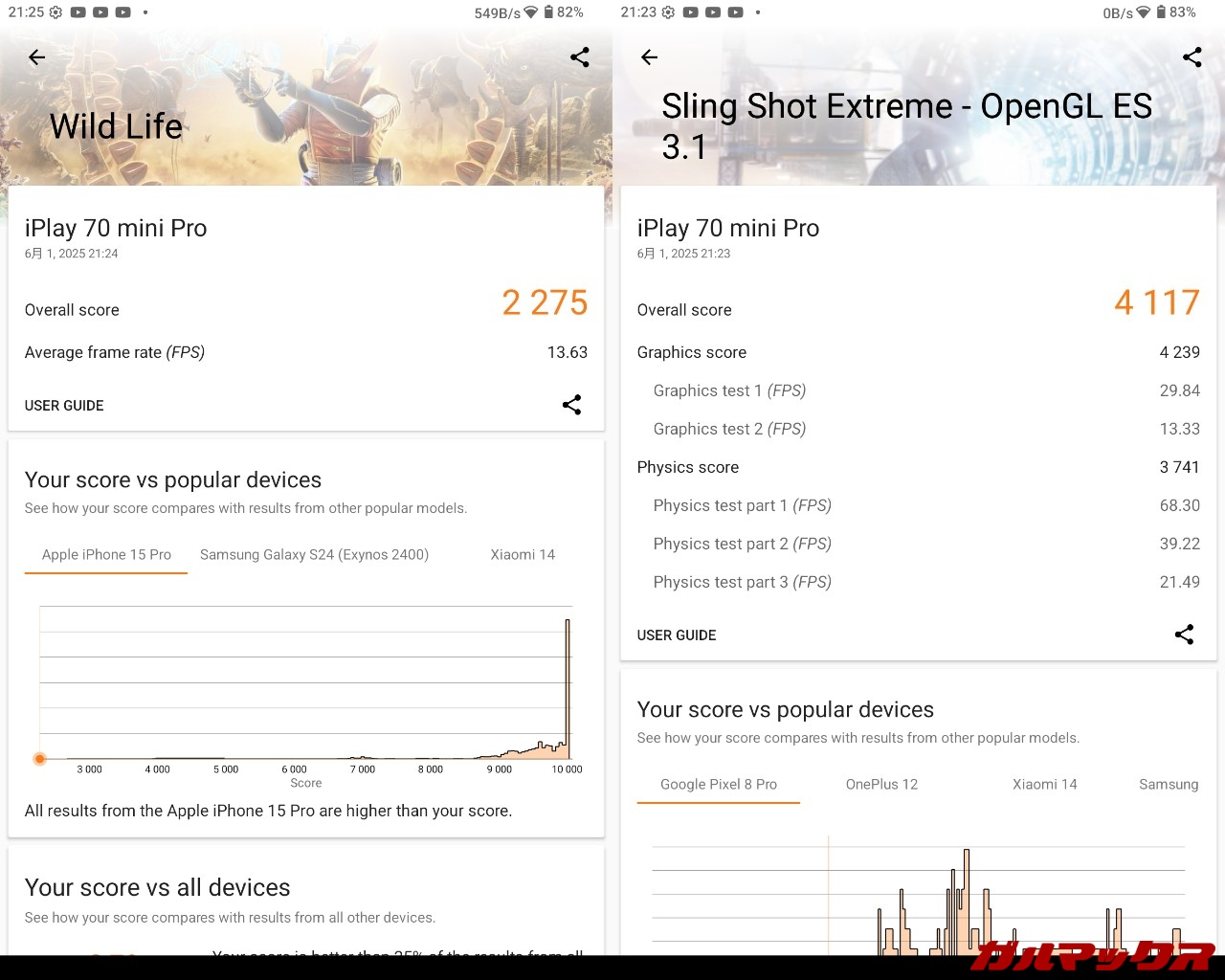Click the Graphics test 1 (FPS) row

click(919, 390)
